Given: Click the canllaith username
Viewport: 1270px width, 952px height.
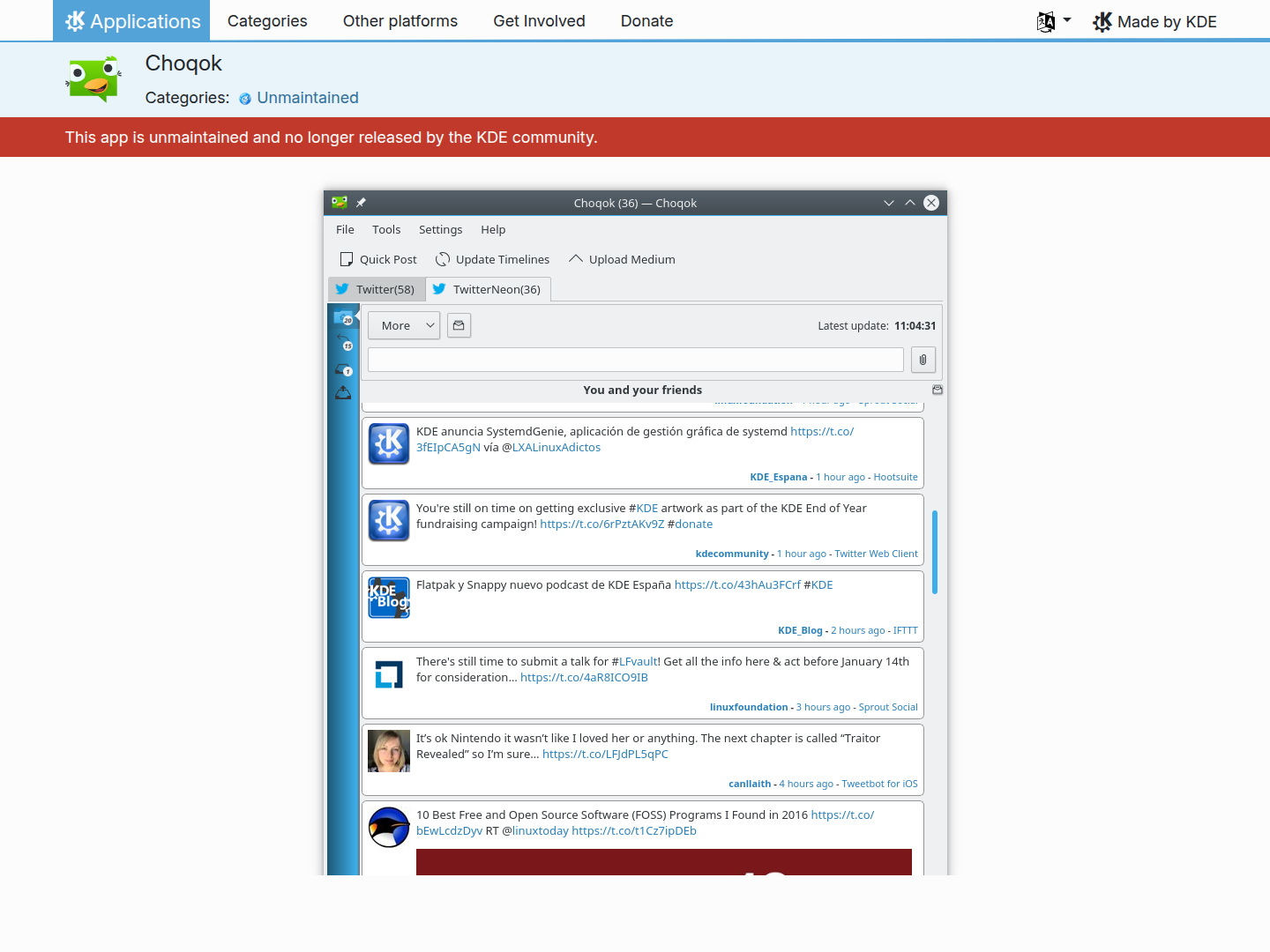Looking at the screenshot, I should coord(750,784).
